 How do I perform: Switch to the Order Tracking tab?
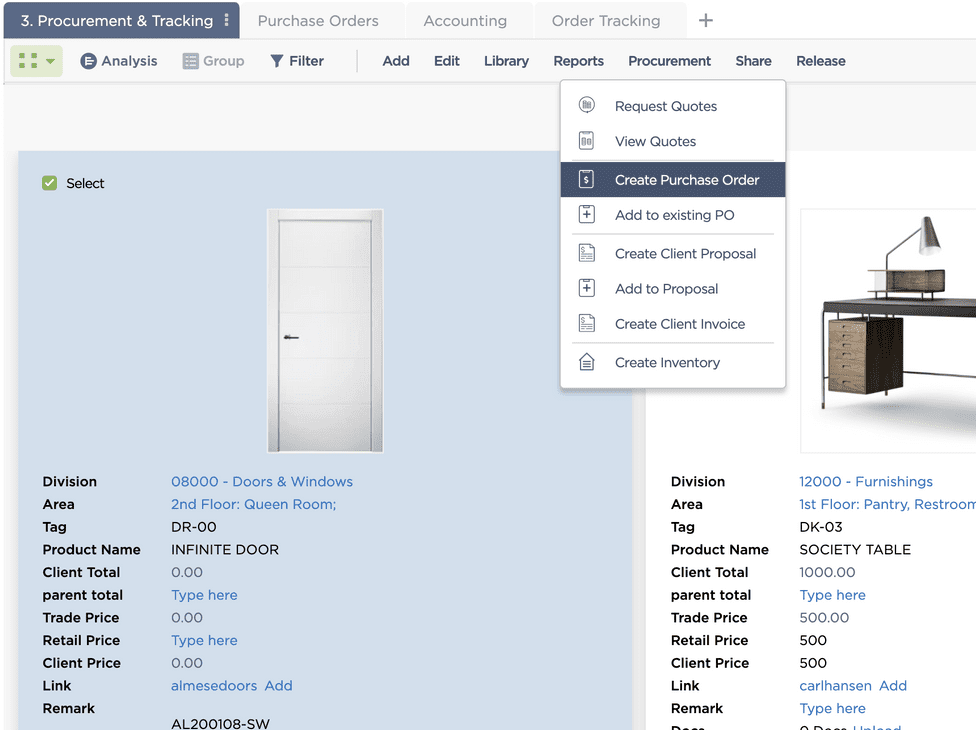606,20
